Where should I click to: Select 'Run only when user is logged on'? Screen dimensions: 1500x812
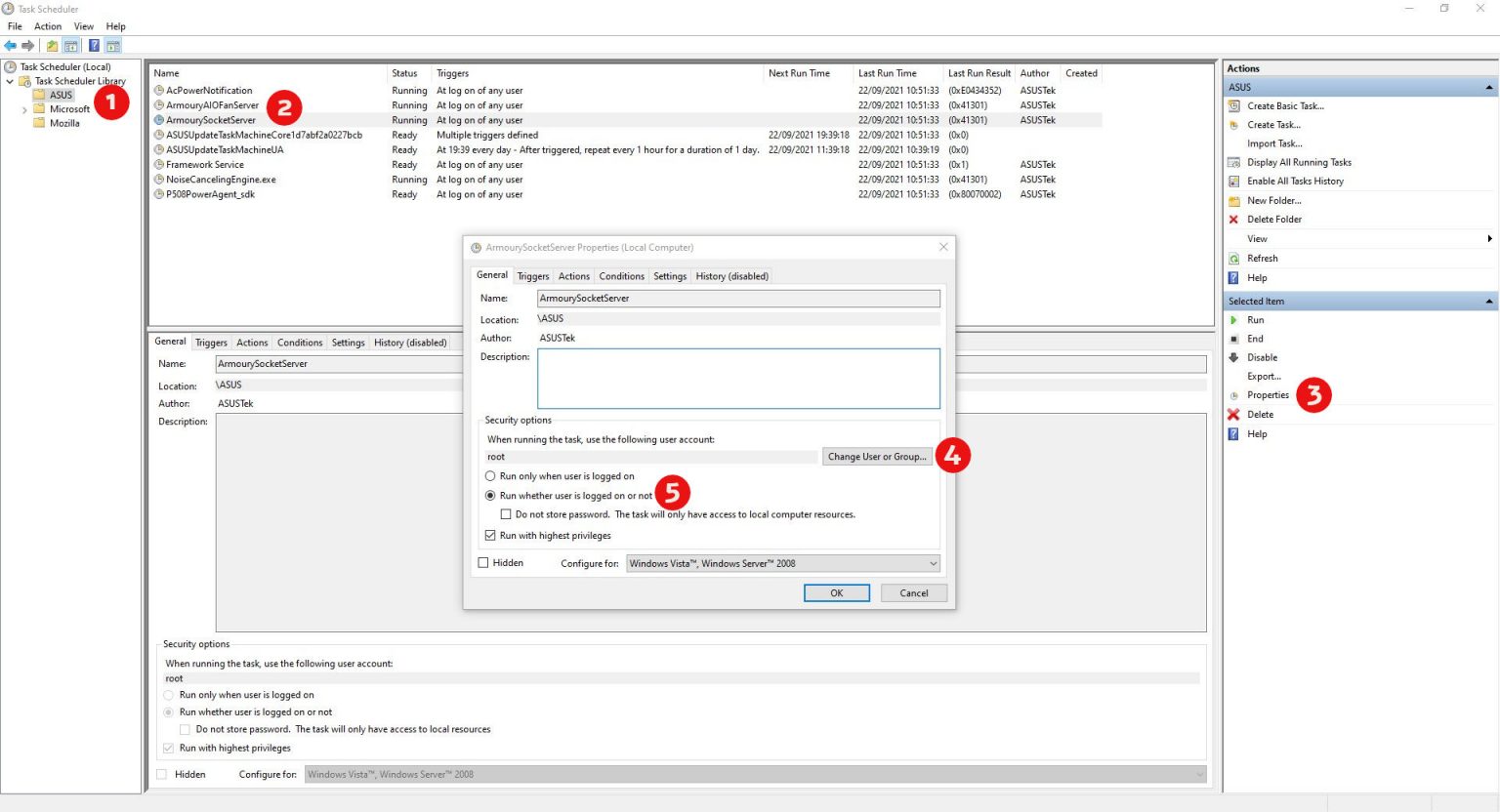(490, 476)
